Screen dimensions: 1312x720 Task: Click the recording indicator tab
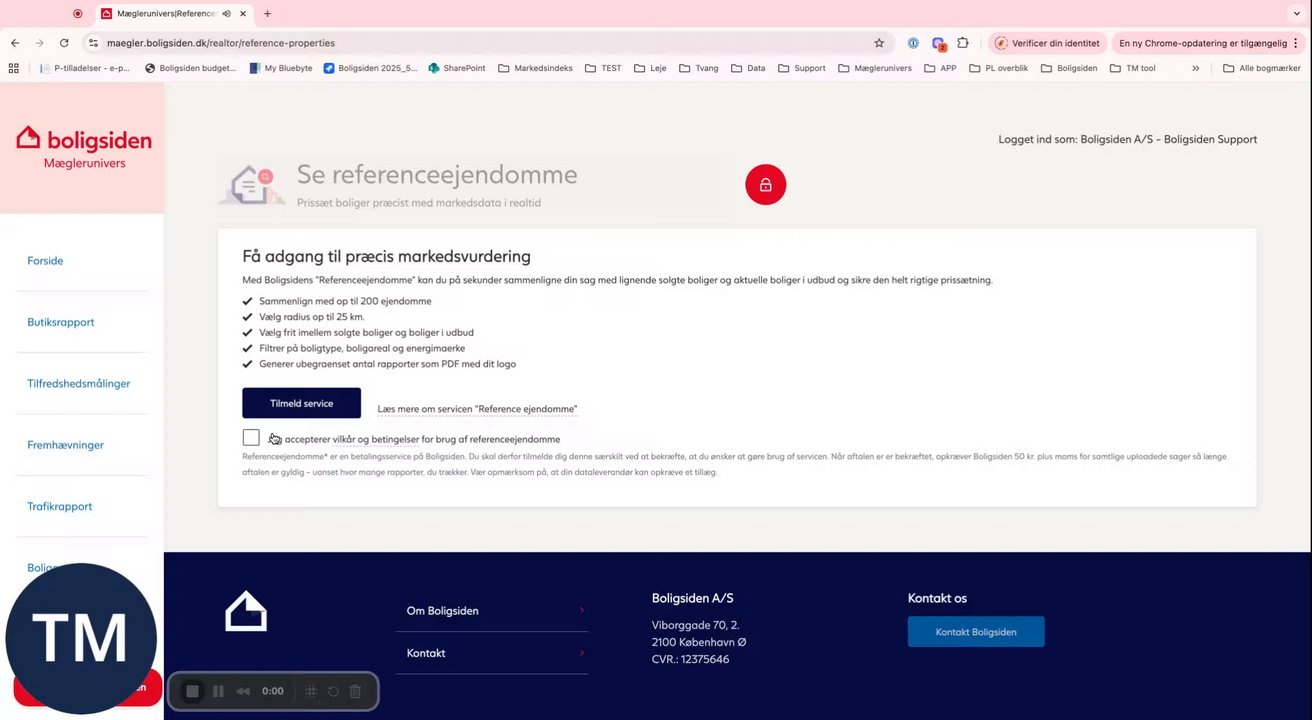pyautogui.click(x=78, y=14)
